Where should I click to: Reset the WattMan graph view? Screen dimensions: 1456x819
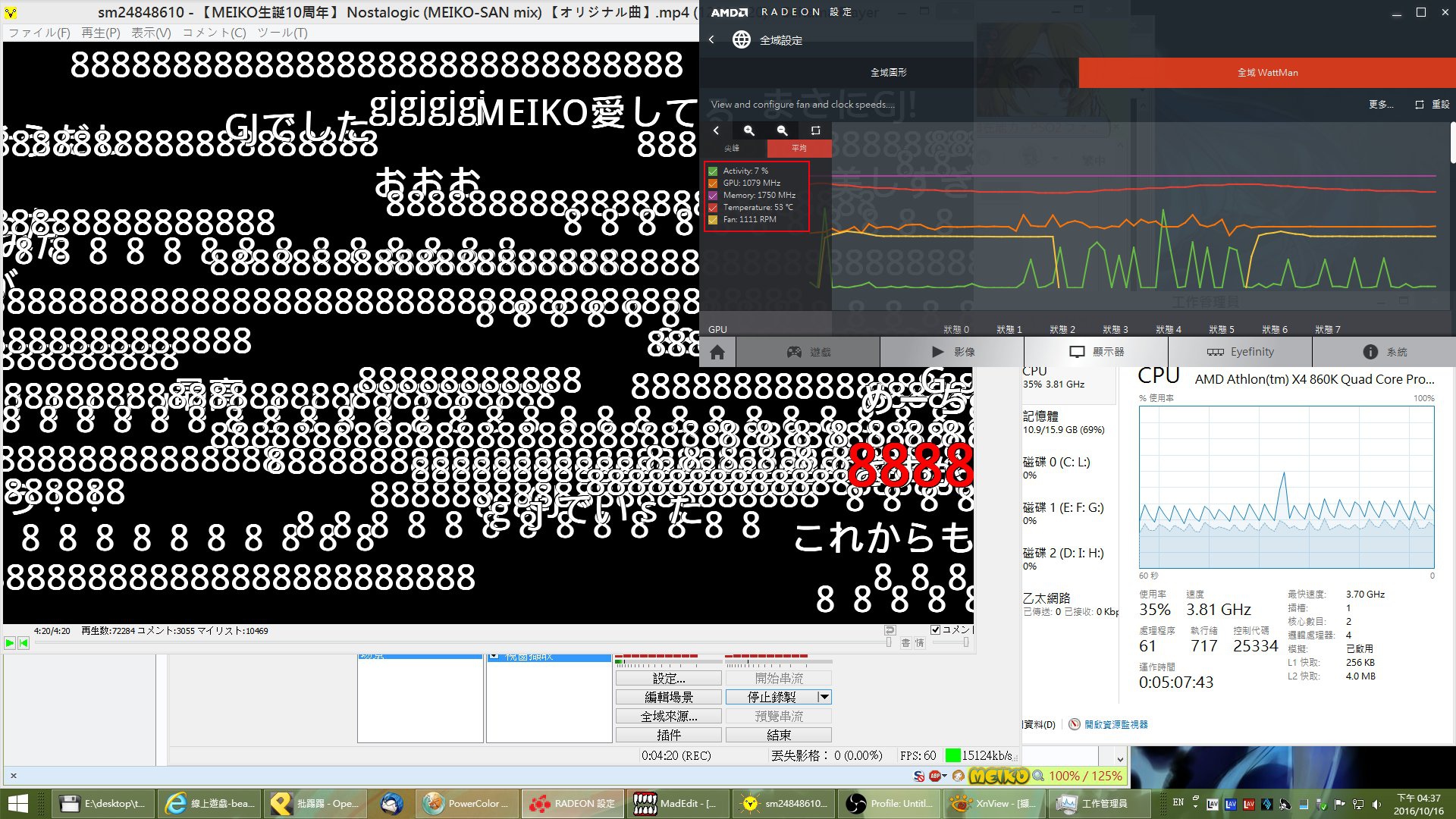[x=815, y=130]
